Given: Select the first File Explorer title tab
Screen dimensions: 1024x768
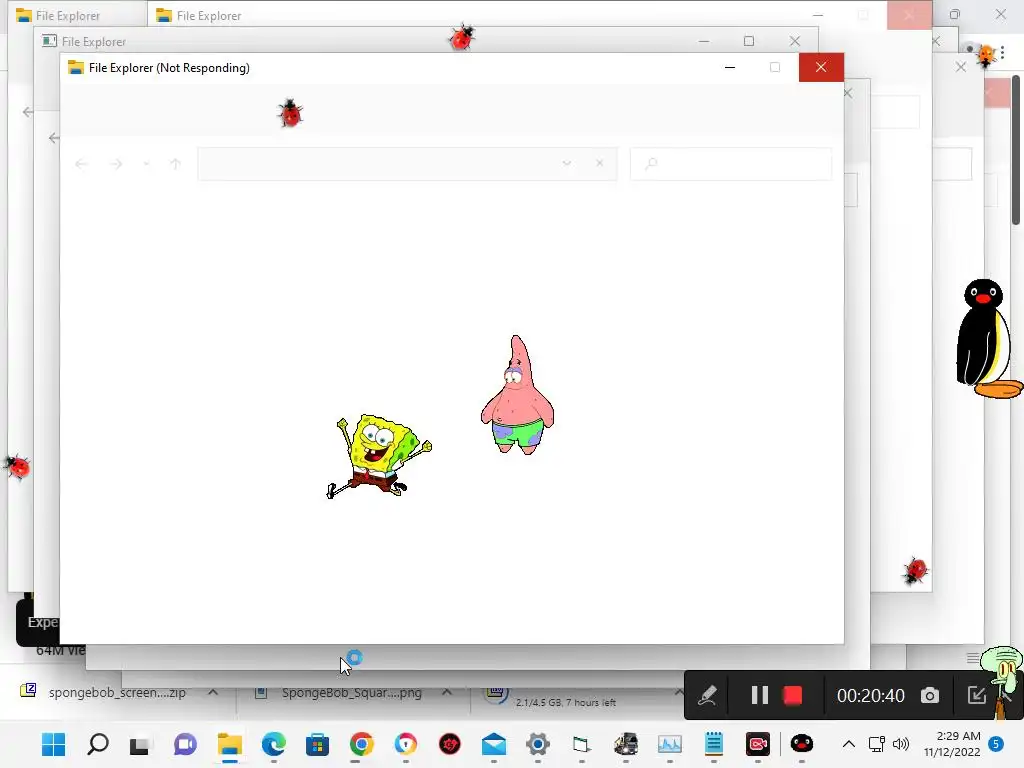Looking at the screenshot, I should pos(68,15).
